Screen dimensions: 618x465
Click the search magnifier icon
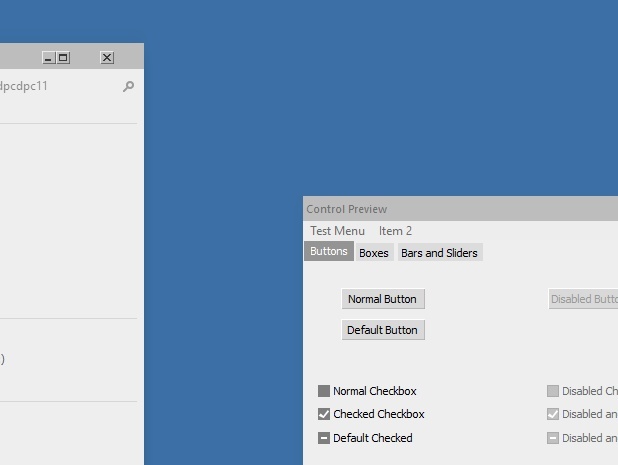click(x=128, y=86)
